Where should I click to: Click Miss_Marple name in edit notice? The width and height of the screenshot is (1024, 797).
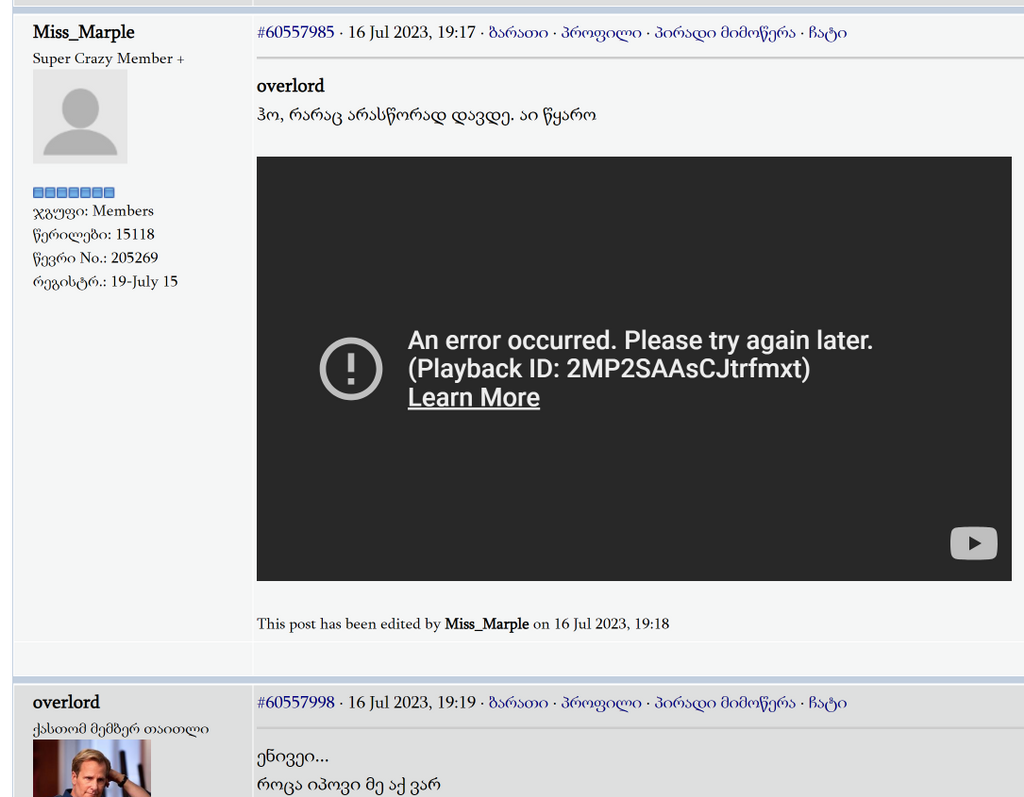487,624
